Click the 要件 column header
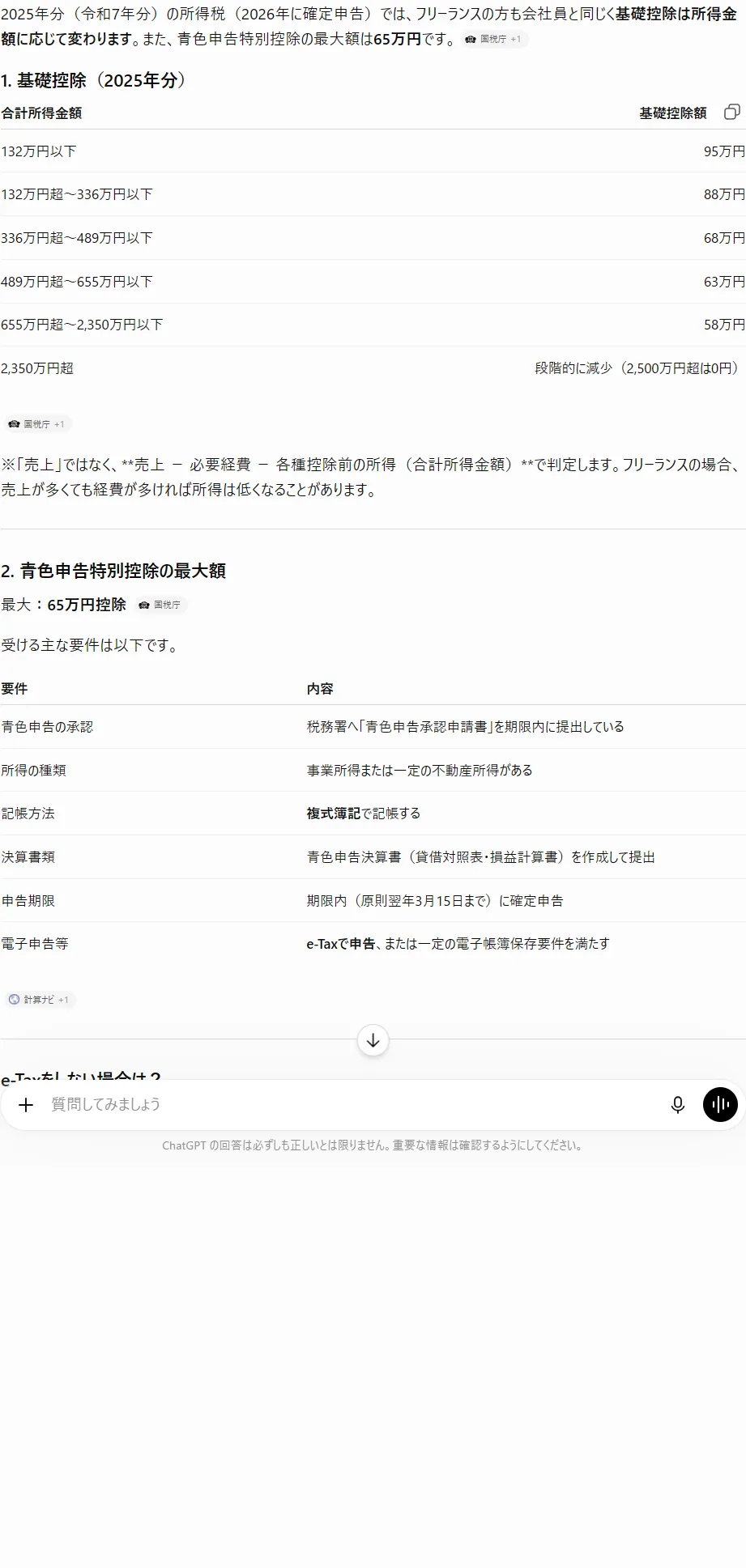The image size is (746, 1568). tap(15, 689)
